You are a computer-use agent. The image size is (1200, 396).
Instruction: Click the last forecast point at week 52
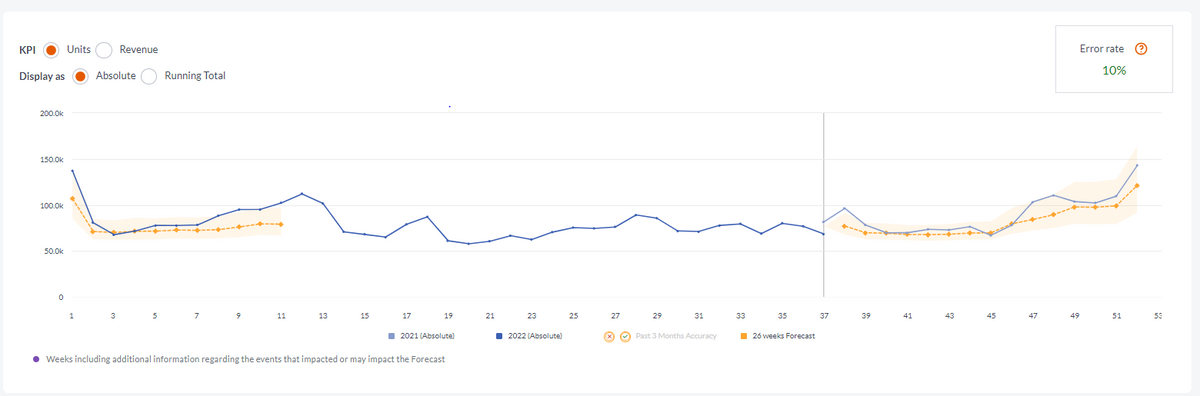click(1137, 185)
